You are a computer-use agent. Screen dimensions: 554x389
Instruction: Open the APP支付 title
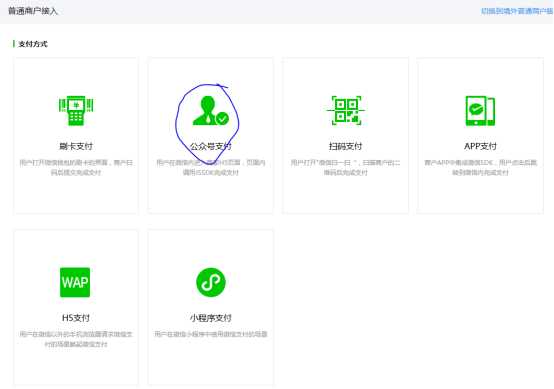tap(480, 146)
